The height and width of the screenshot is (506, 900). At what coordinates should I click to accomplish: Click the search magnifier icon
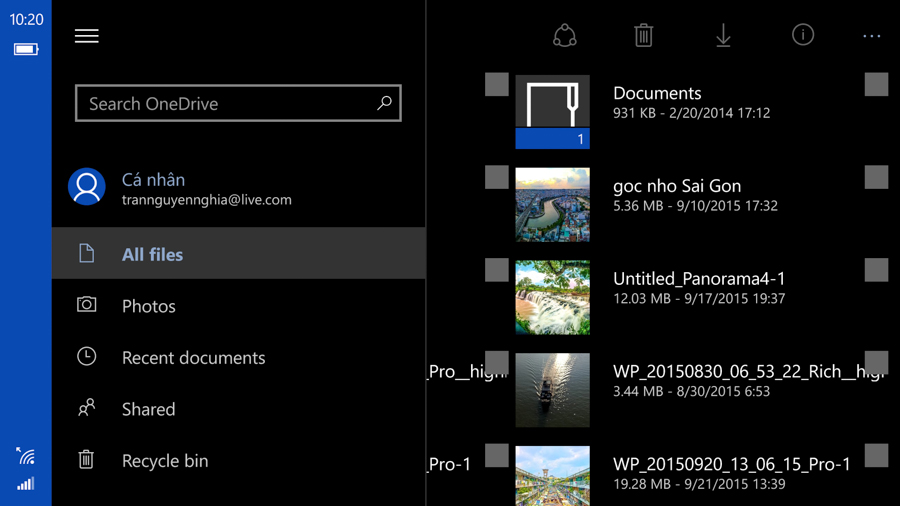(x=384, y=103)
